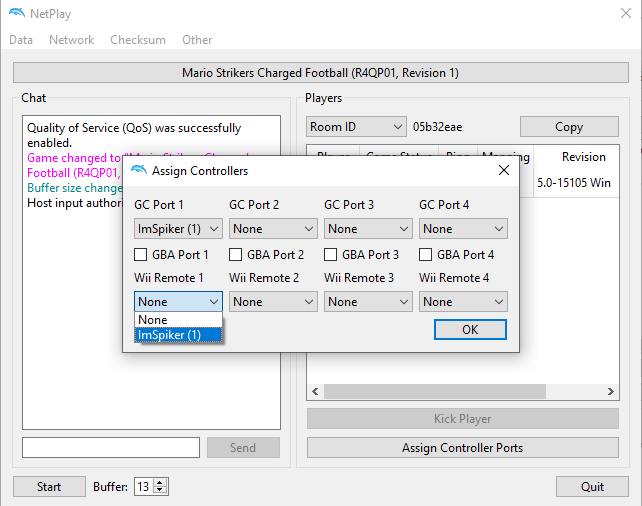
Task: Choose None in the Wii Remote 1 list
Action: click(x=178, y=320)
